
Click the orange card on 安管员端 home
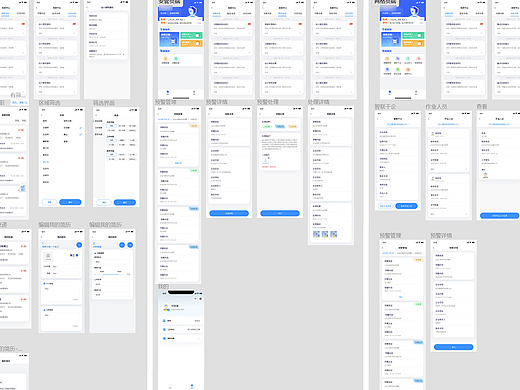[191, 43]
